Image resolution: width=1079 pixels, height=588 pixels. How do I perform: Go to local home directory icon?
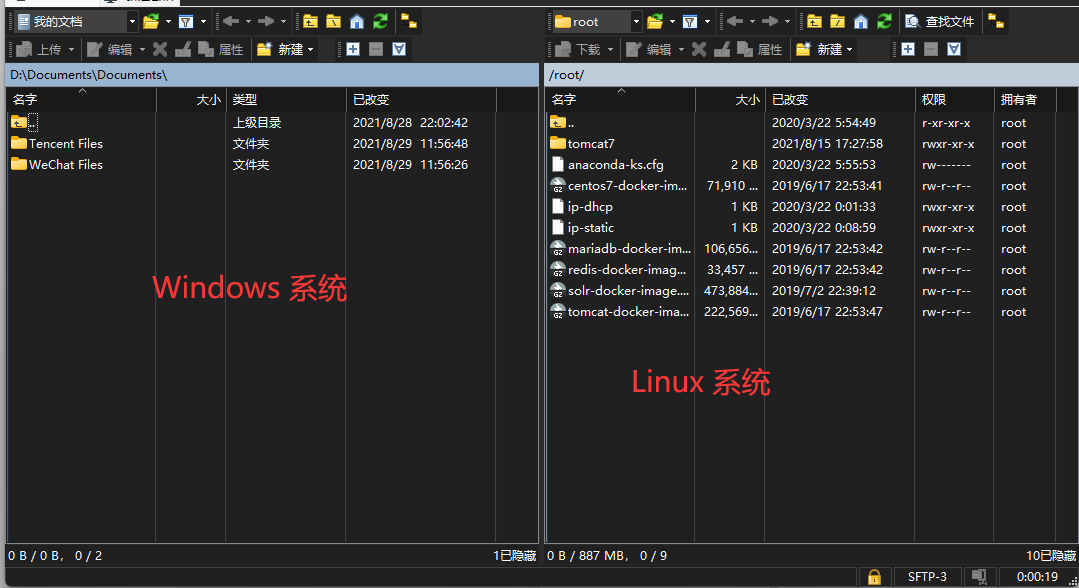(x=357, y=22)
